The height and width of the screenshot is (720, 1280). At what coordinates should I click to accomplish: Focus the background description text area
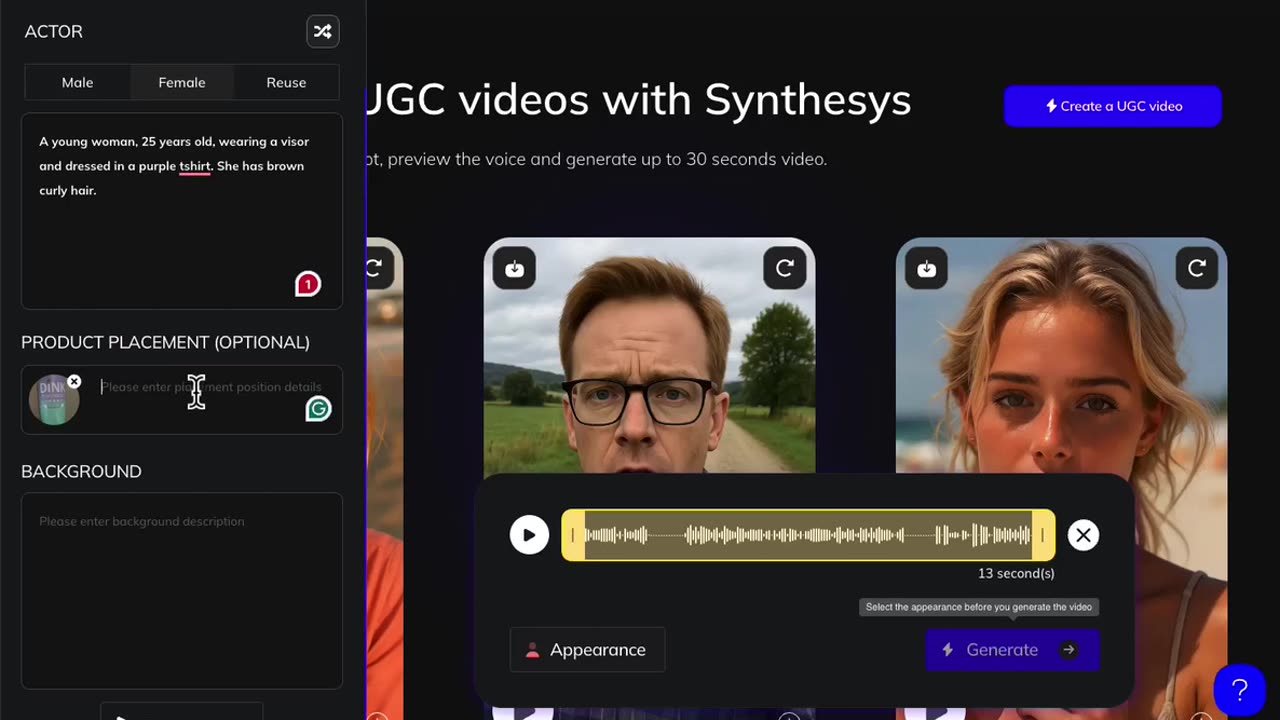182,590
